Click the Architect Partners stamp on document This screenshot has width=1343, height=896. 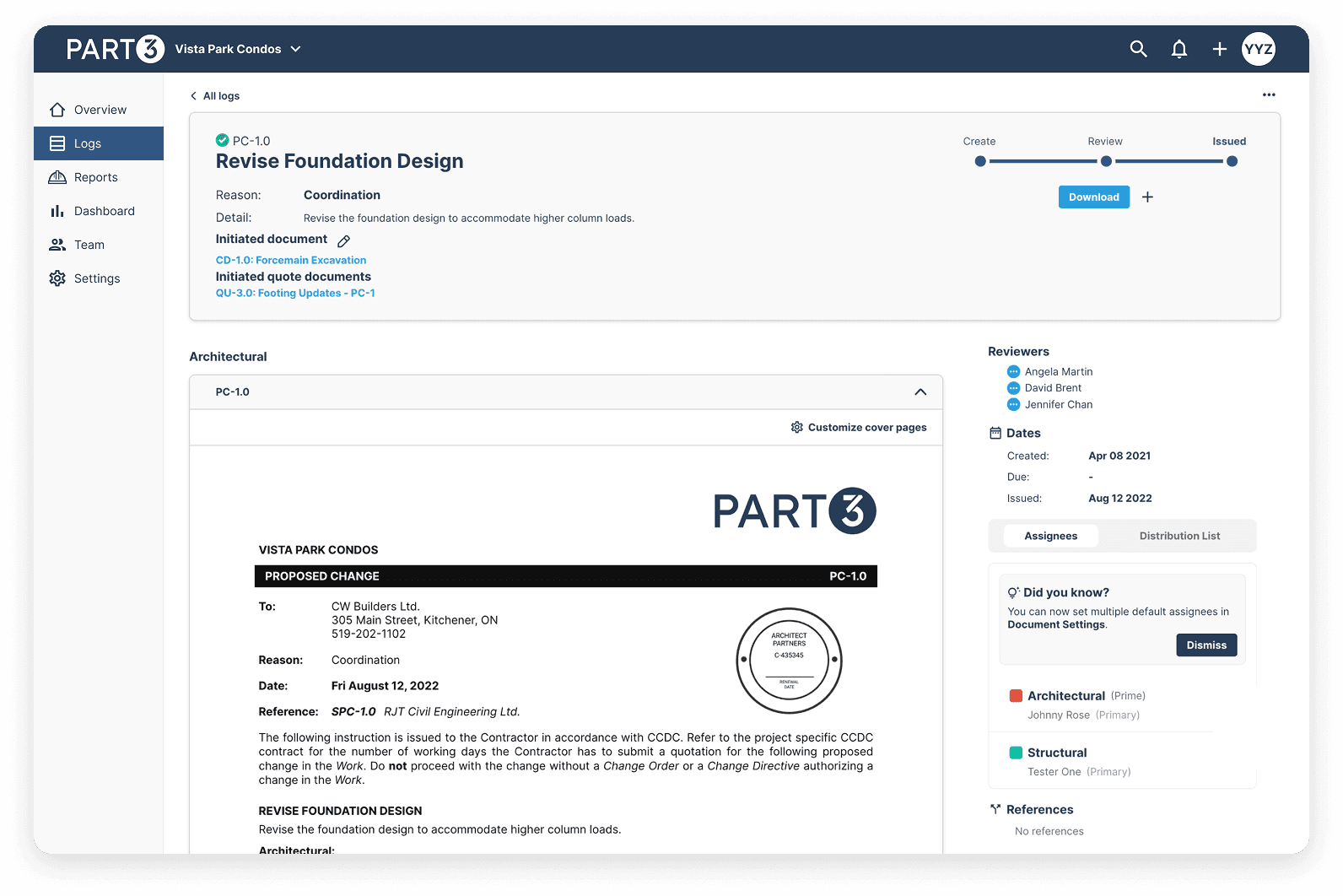(789, 661)
